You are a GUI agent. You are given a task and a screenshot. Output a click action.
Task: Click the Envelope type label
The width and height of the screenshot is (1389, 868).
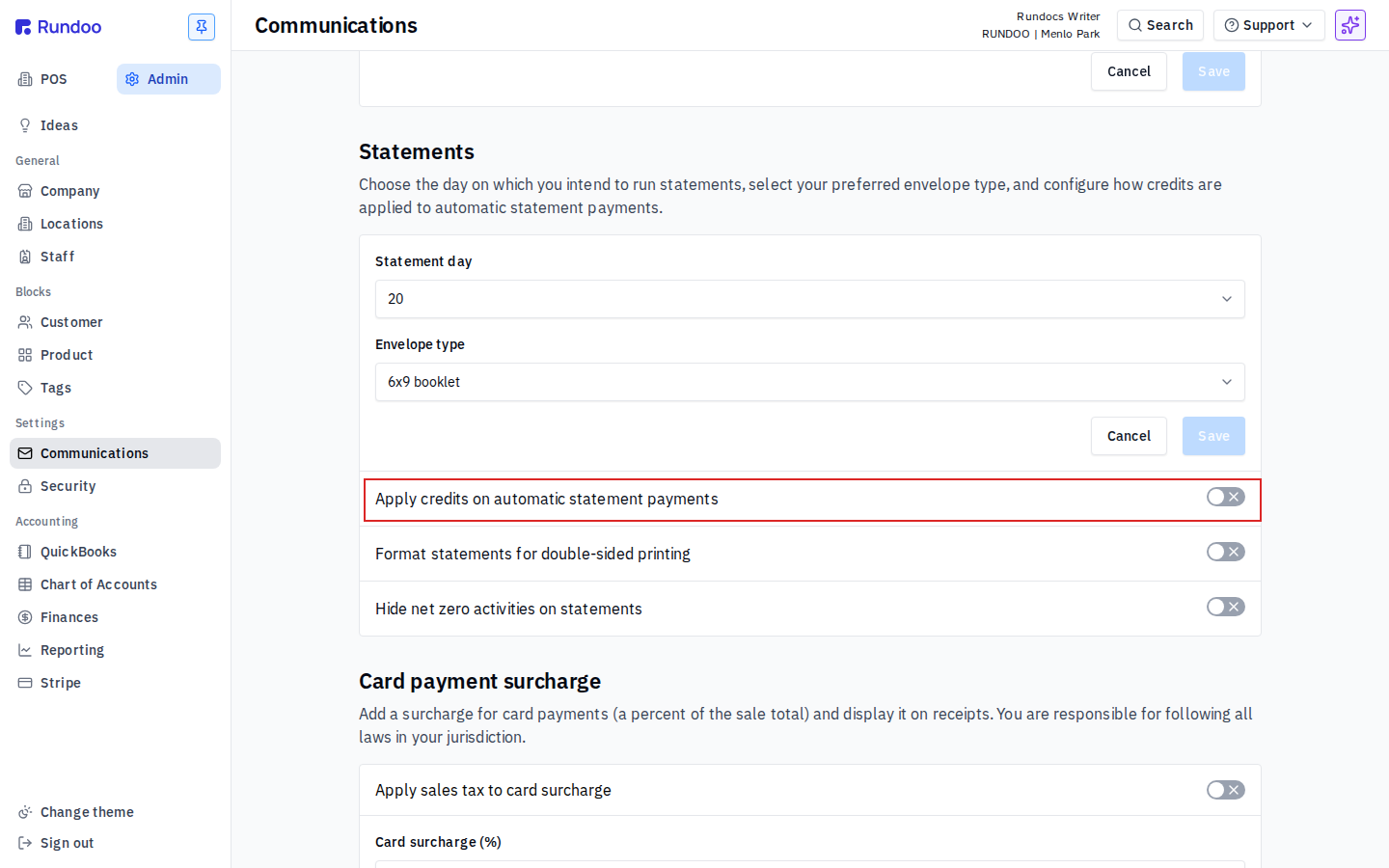tap(420, 344)
